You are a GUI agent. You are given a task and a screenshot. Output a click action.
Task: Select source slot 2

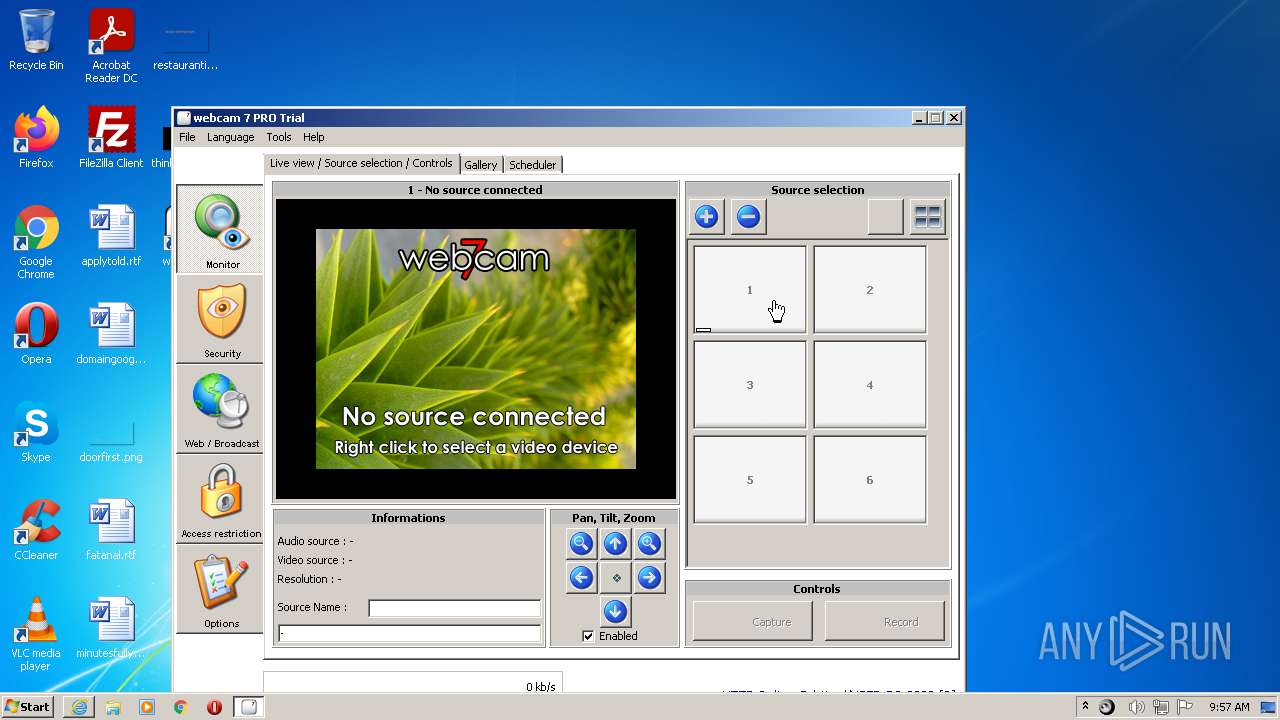tap(870, 289)
